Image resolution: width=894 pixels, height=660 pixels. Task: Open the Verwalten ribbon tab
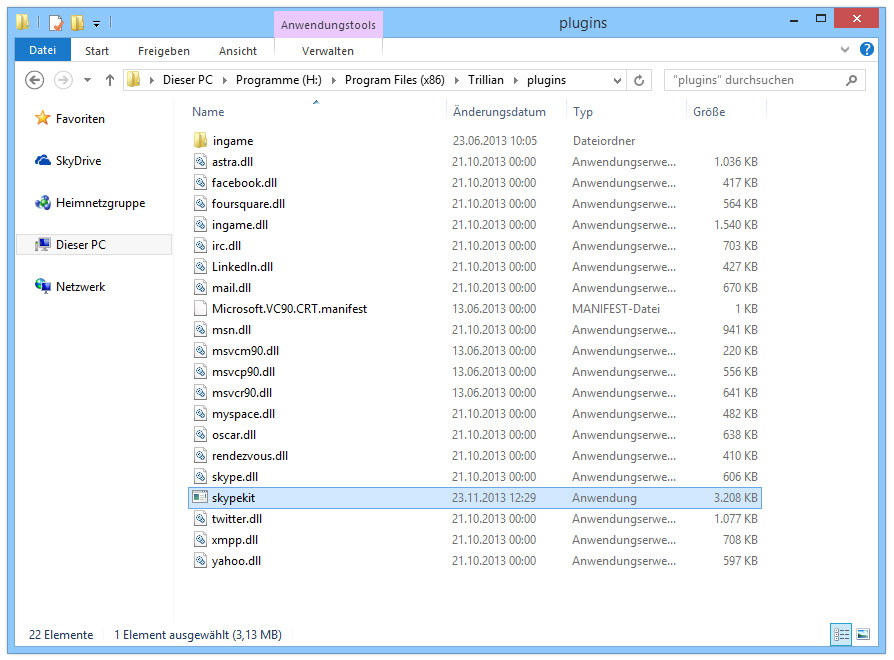coord(328,51)
